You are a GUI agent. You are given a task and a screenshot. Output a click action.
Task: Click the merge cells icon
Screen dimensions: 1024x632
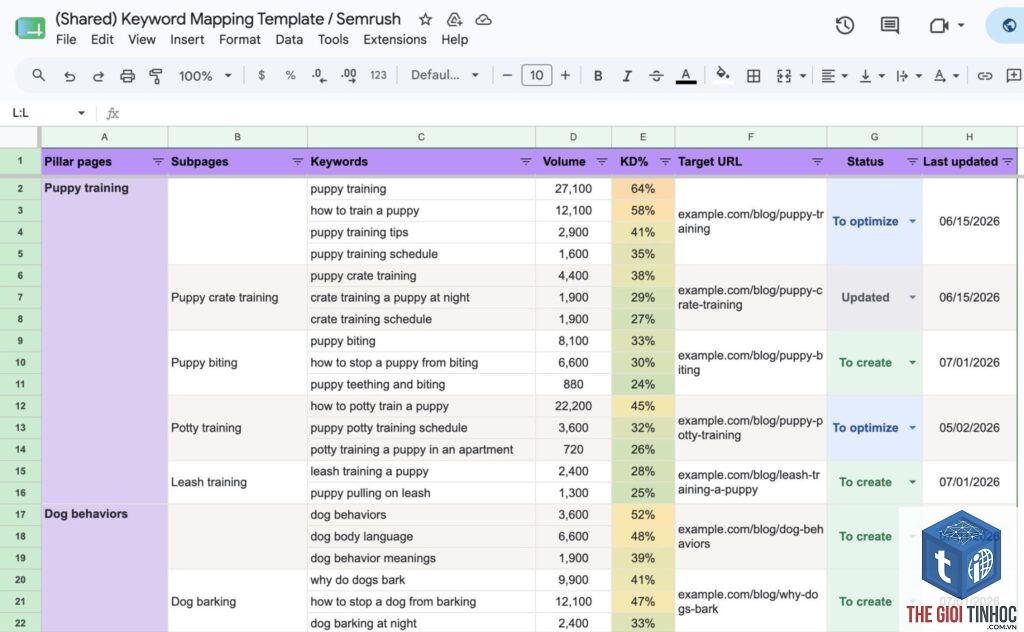[784, 76]
